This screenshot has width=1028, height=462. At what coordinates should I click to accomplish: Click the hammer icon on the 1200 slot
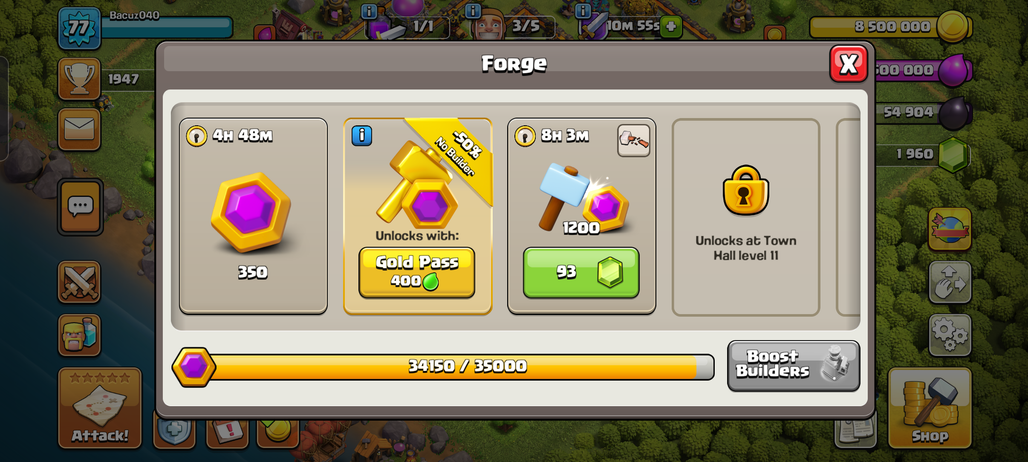click(x=633, y=140)
